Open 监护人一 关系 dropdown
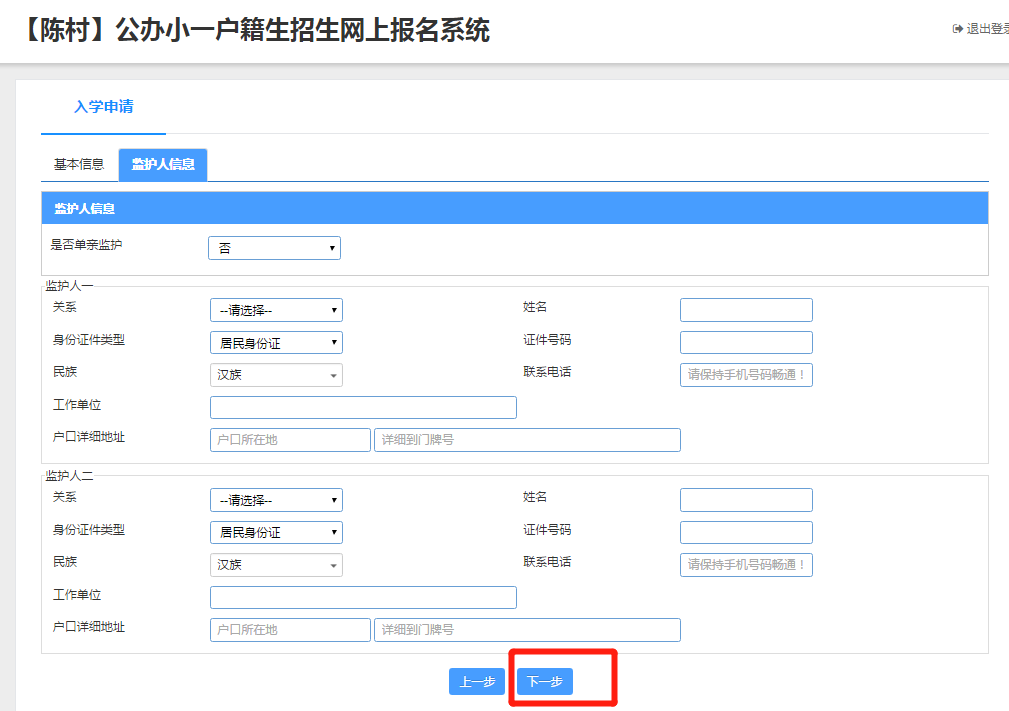Viewport: 1009px width, 711px height. (x=276, y=310)
